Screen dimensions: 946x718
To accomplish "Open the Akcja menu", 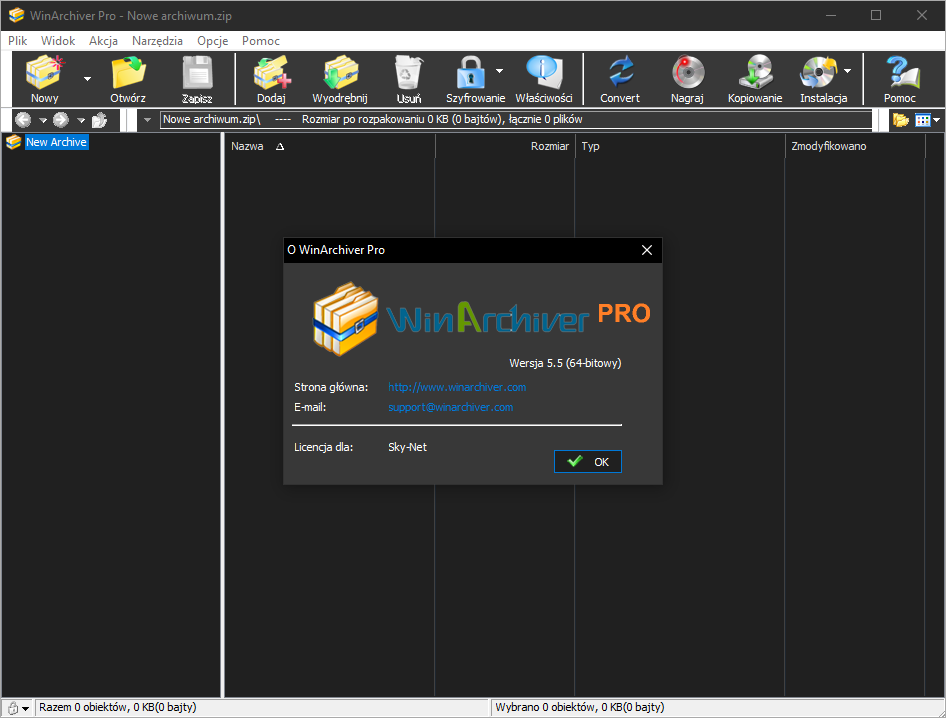I will click(103, 40).
